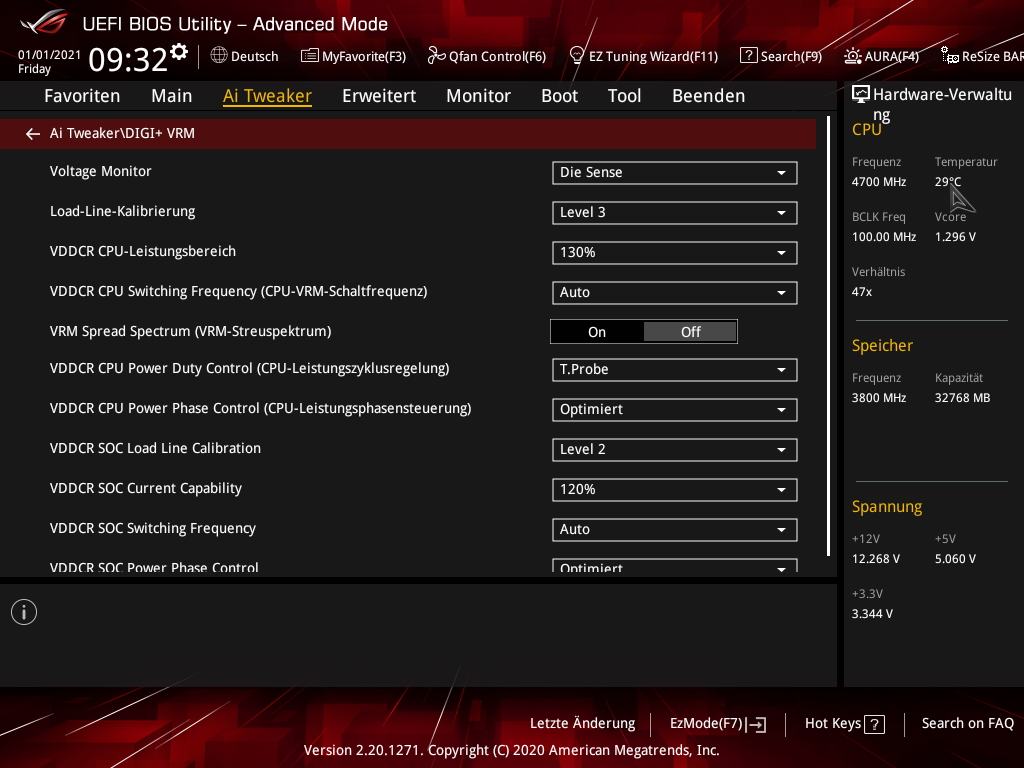This screenshot has width=1024, height=768.
Task: Open Search(F9)
Action: tap(781, 56)
